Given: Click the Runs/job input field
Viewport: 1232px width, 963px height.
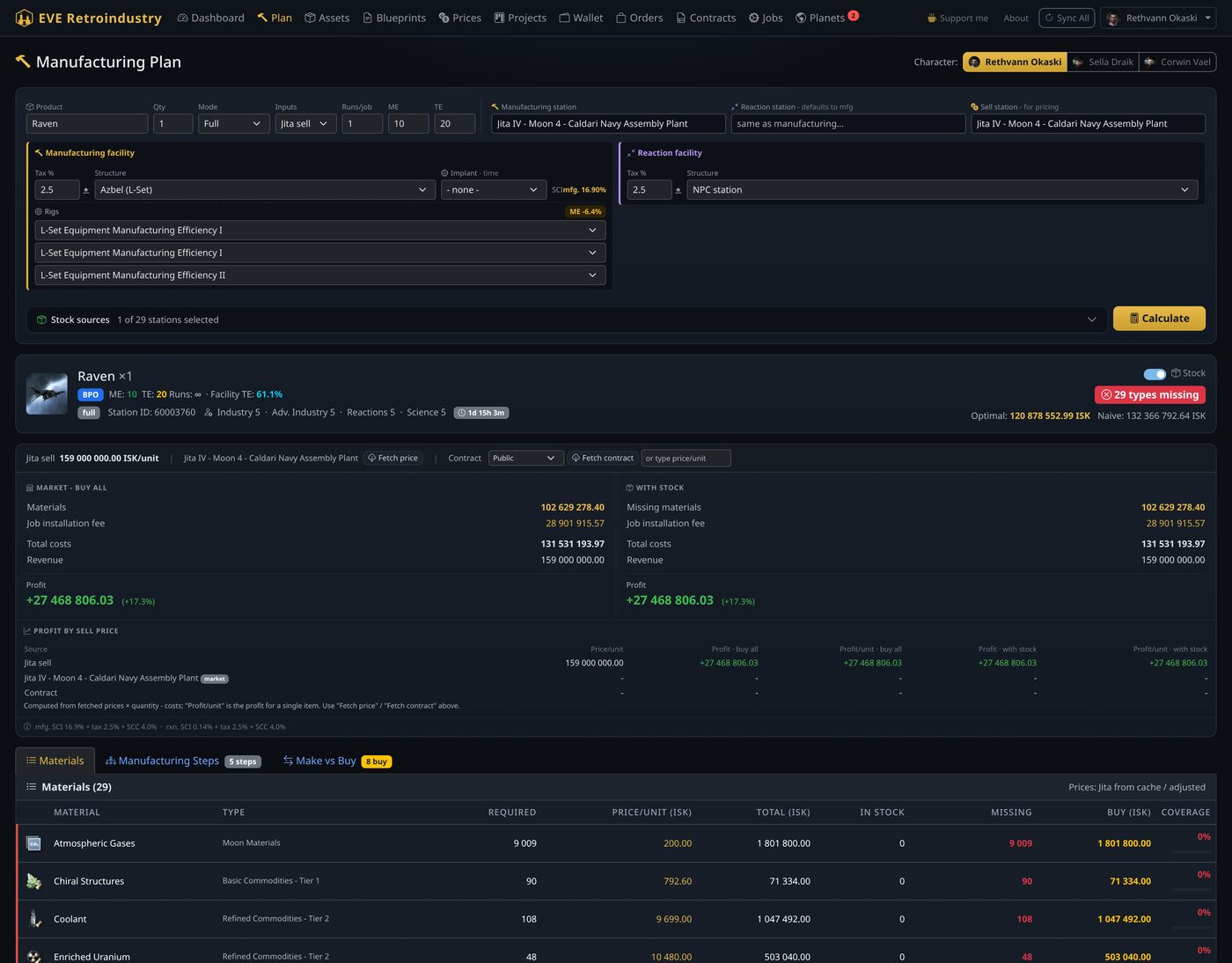Looking at the screenshot, I should [363, 124].
